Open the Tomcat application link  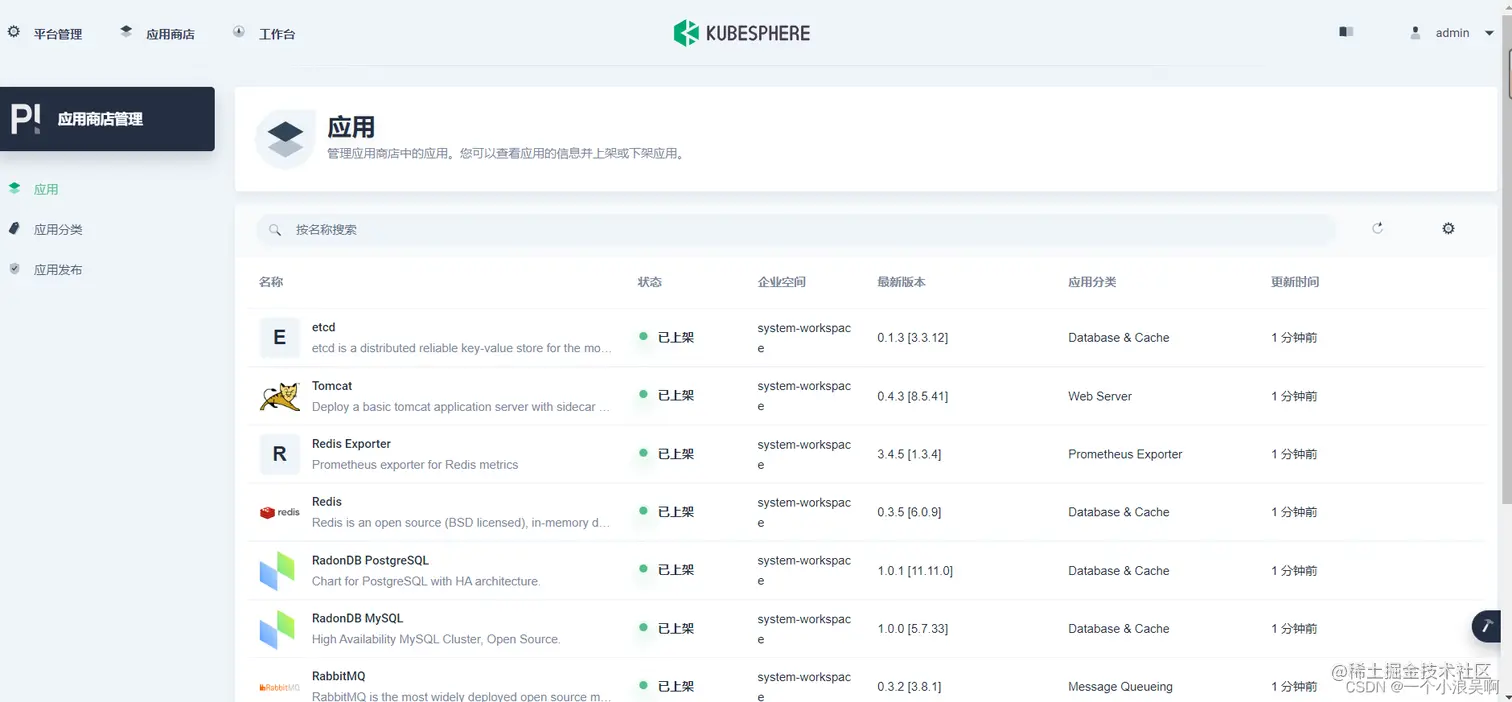click(x=332, y=385)
